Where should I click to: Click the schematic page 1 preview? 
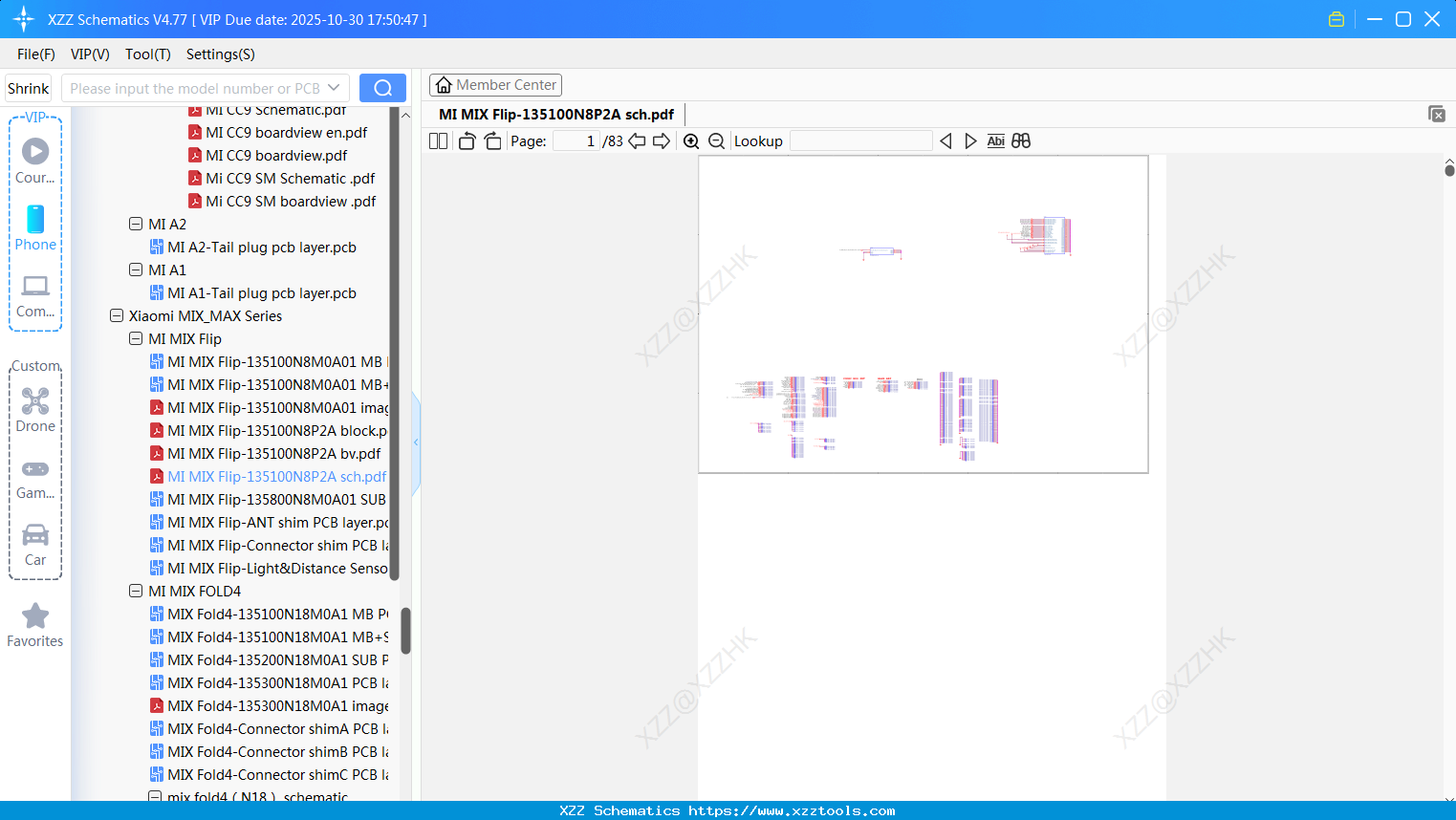924,314
